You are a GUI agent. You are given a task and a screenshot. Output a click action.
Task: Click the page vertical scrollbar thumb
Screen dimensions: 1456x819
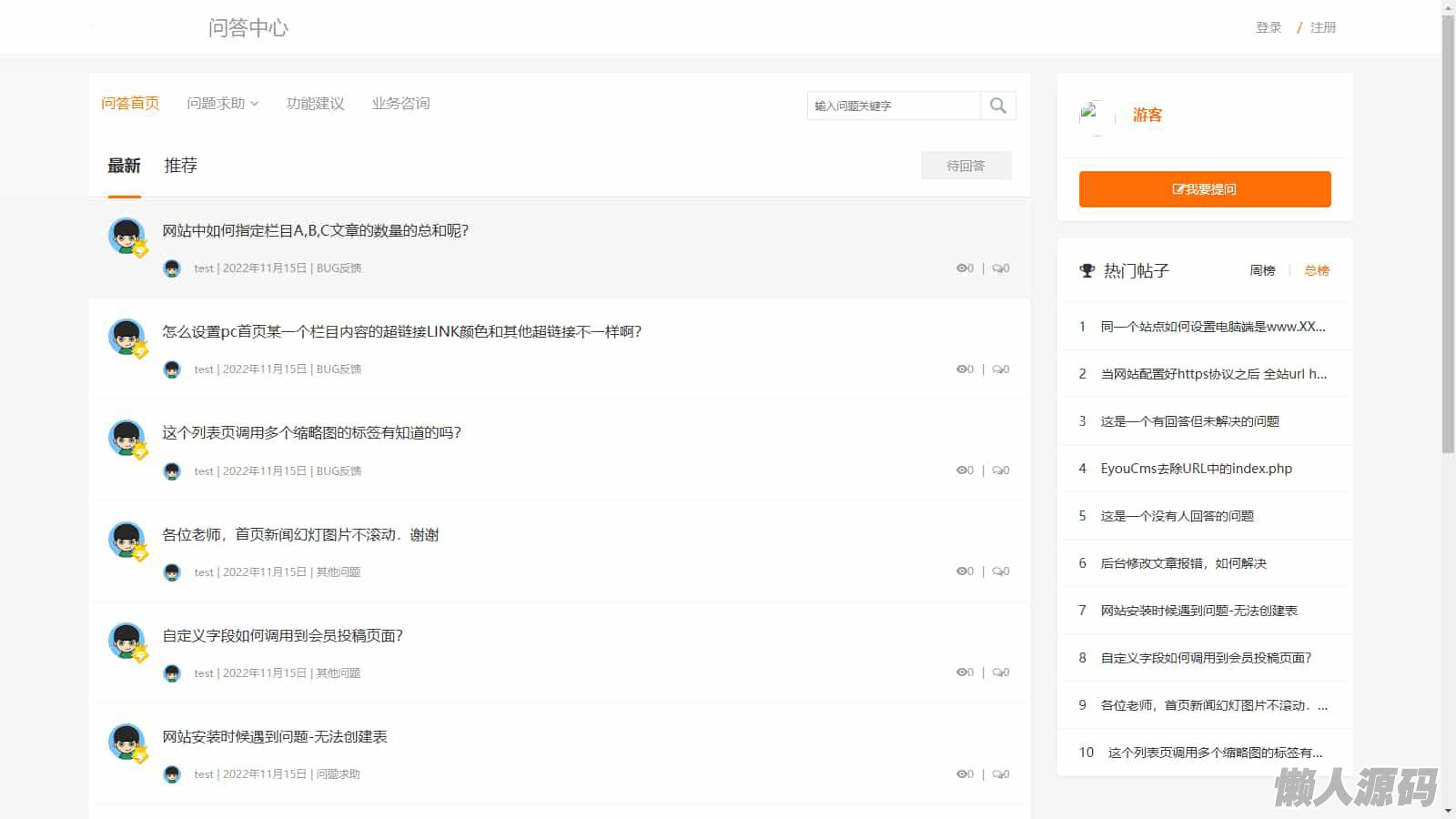click(1448, 227)
